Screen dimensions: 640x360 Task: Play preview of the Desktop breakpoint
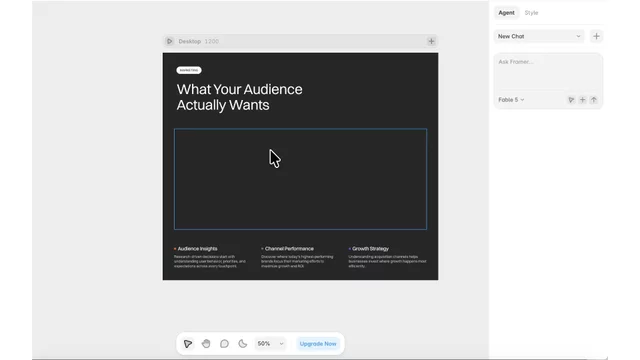[x=169, y=41]
